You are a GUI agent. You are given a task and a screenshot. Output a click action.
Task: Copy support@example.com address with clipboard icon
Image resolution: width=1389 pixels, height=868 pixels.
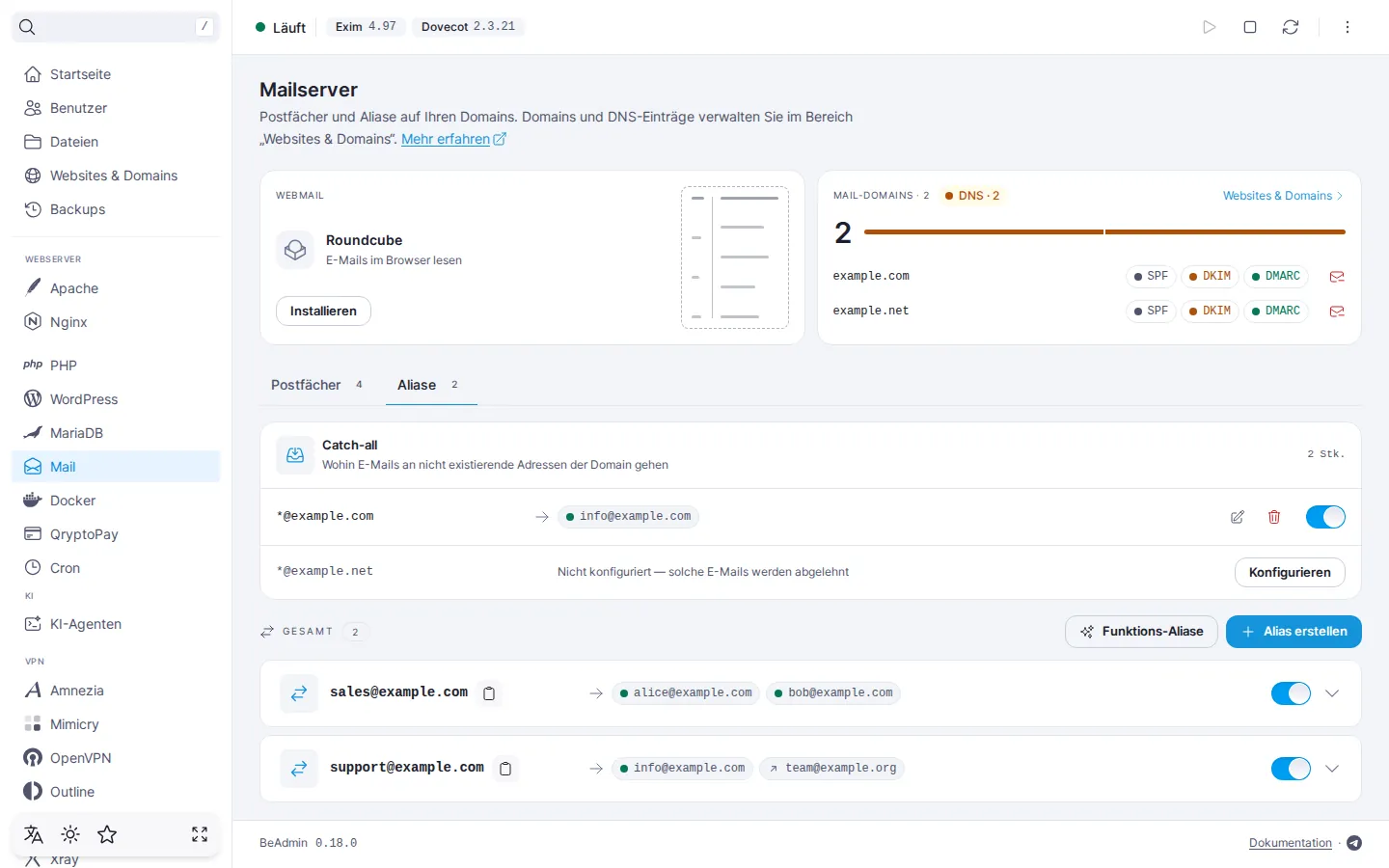[x=505, y=769]
